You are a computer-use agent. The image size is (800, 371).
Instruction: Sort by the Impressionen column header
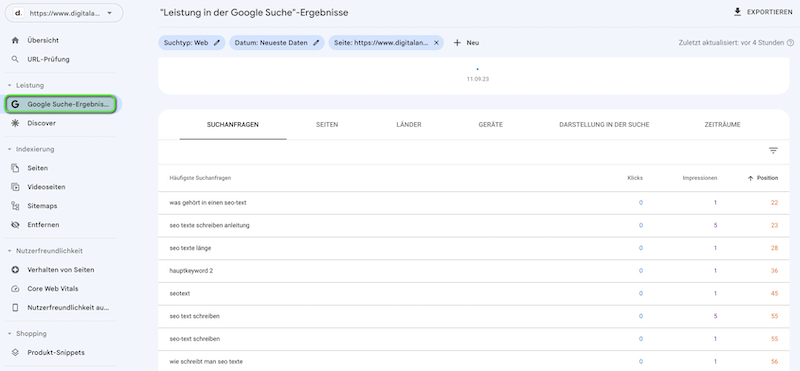[x=699, y=178]
